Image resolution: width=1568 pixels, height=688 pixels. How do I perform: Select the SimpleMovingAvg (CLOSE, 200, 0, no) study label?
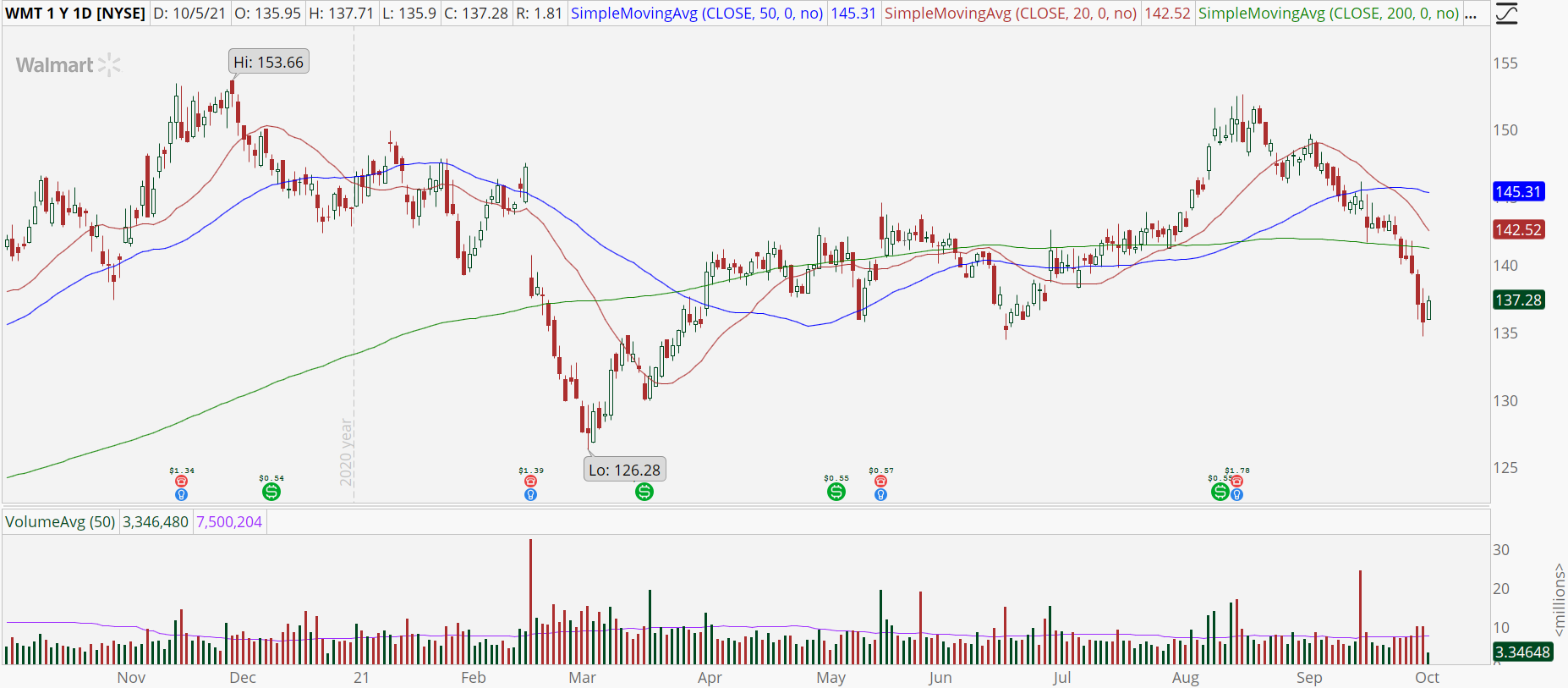pyautogui.click(x=1329, y=14)
